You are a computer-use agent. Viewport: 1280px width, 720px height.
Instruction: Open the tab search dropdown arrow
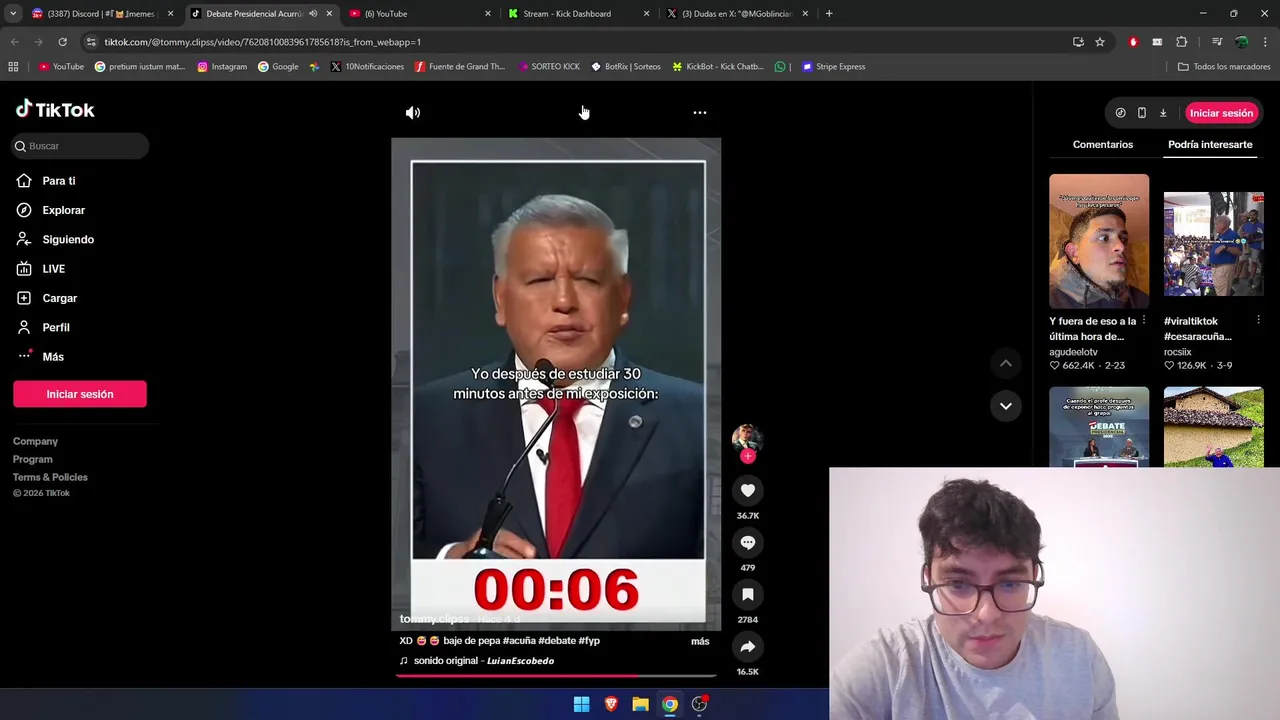tap(13, 14)
